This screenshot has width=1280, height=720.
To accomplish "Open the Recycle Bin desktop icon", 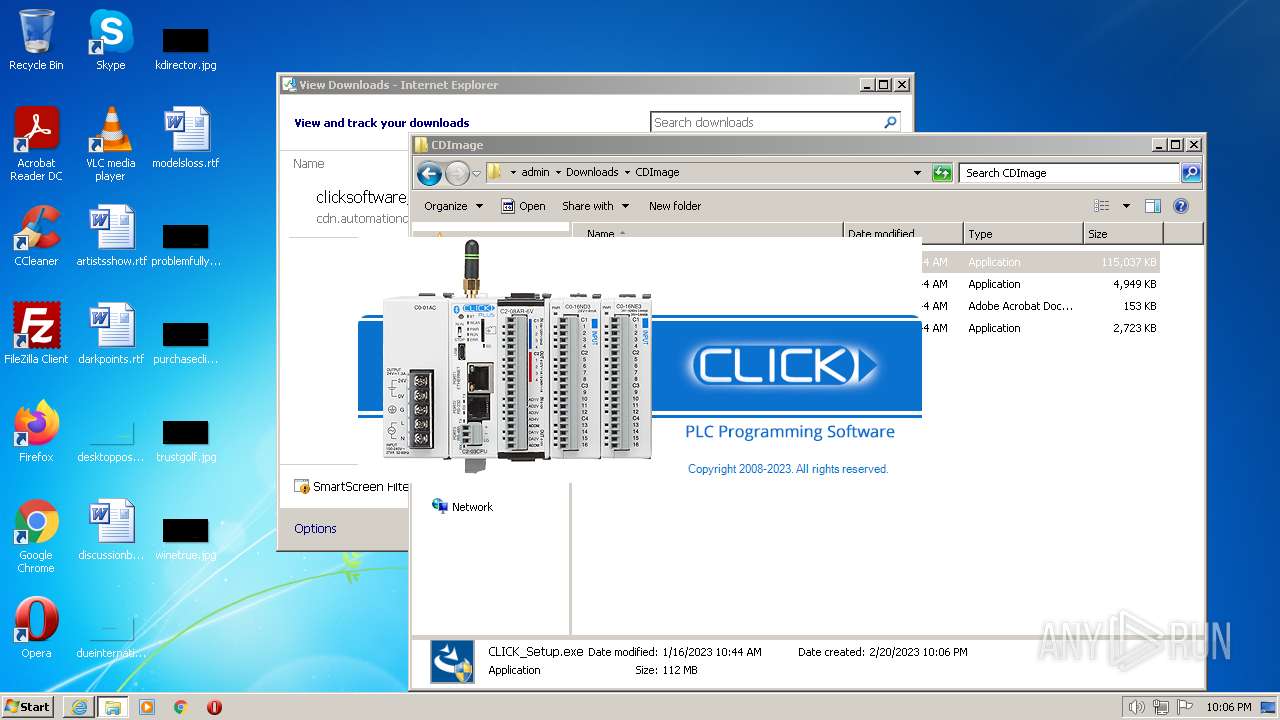I will pyautogui.click(x=36, y=41).
